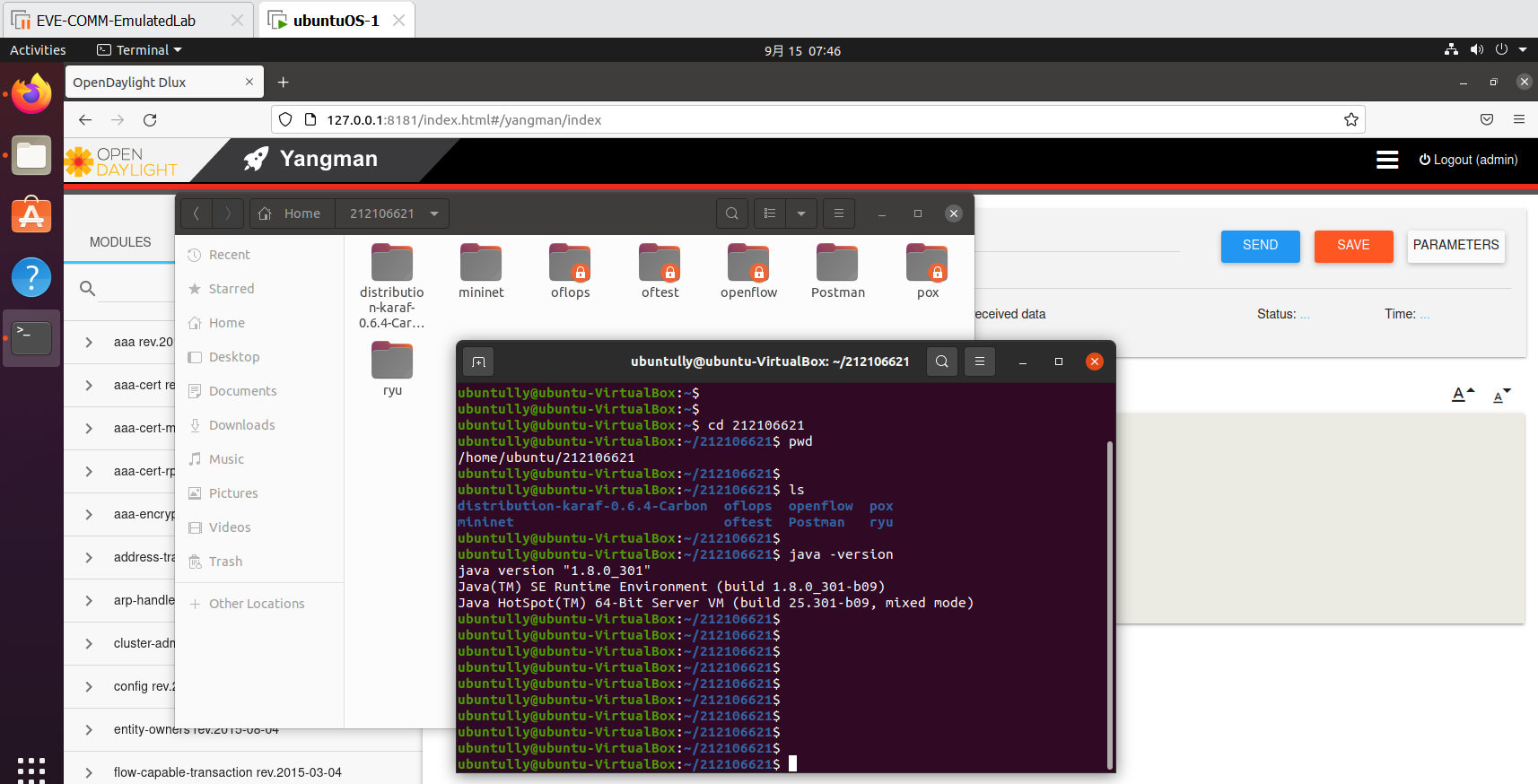Increase font size in Yangman editor
Screen dimensions: 1538x784
(1464, 395)
